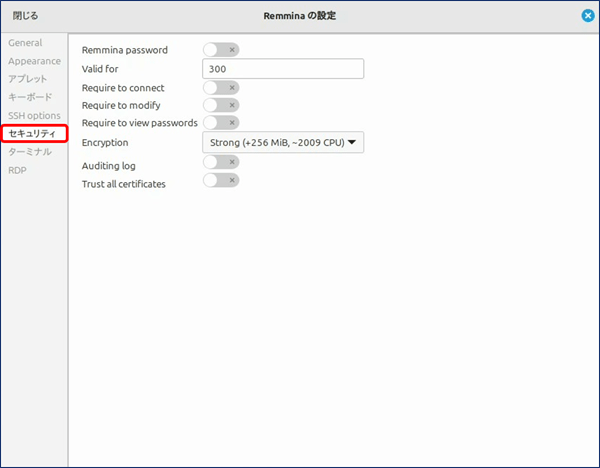The width and height of the screenshot is (600, 468).
Task: Turn on Require to view passwords switch
Action: [x=221, y=122]
